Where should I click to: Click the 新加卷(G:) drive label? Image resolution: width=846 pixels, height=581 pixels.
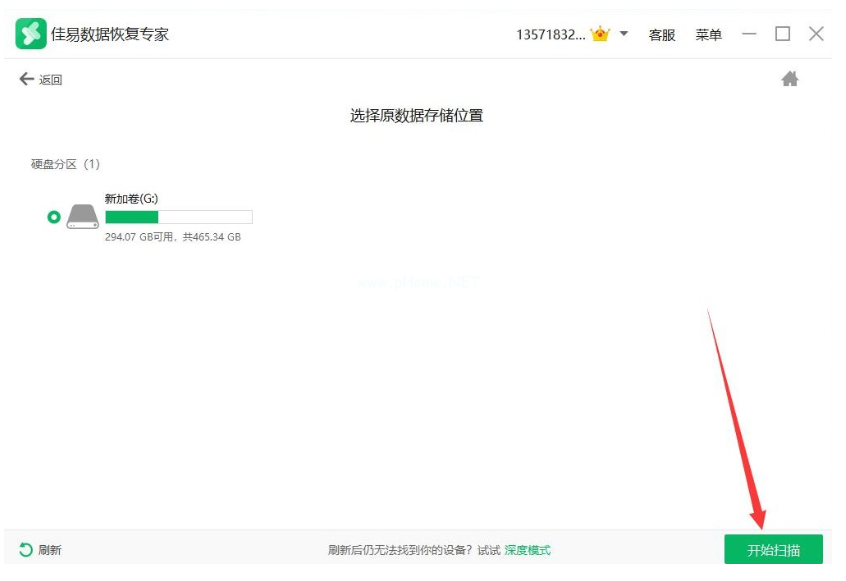tap(131, 199)
